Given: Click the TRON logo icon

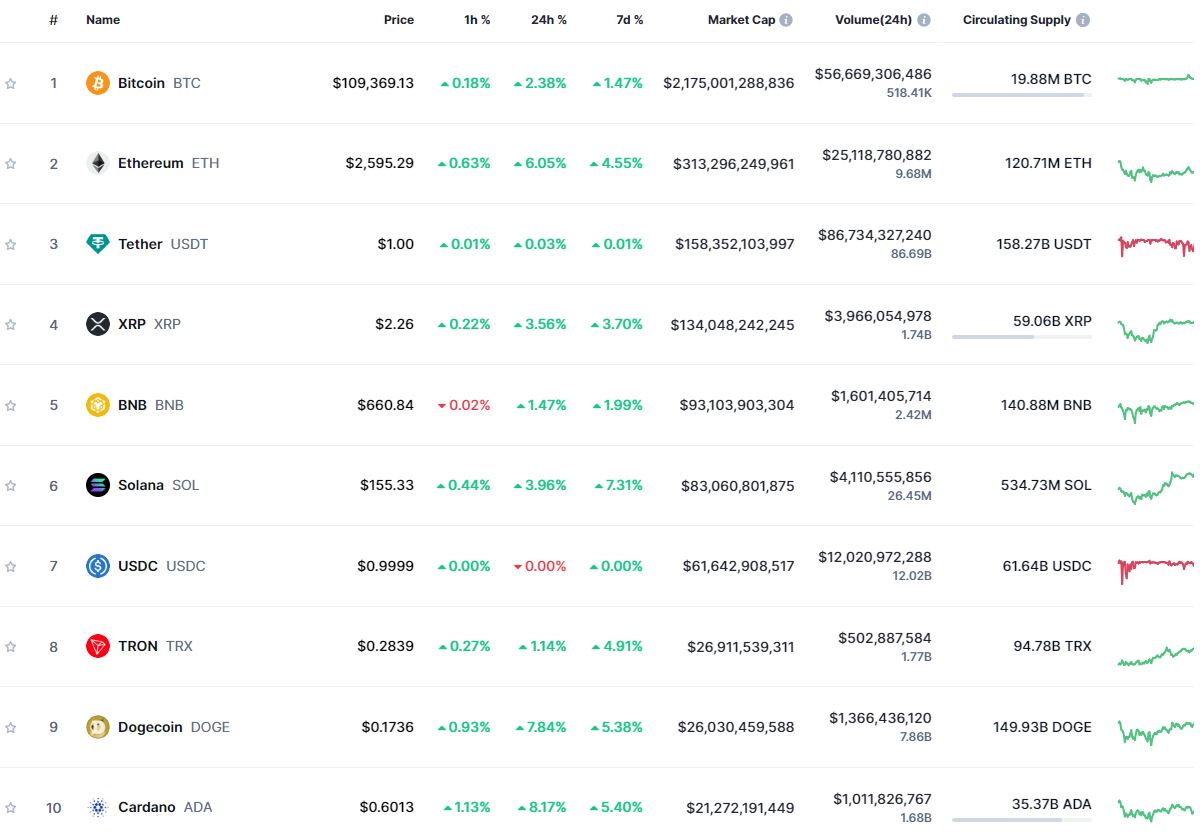Looking at the screenshot, I should [97, 646].
